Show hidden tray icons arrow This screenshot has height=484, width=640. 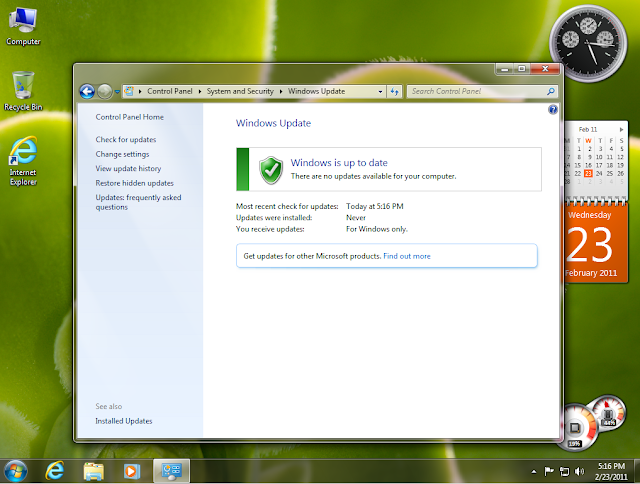click(x=534, y=472)
